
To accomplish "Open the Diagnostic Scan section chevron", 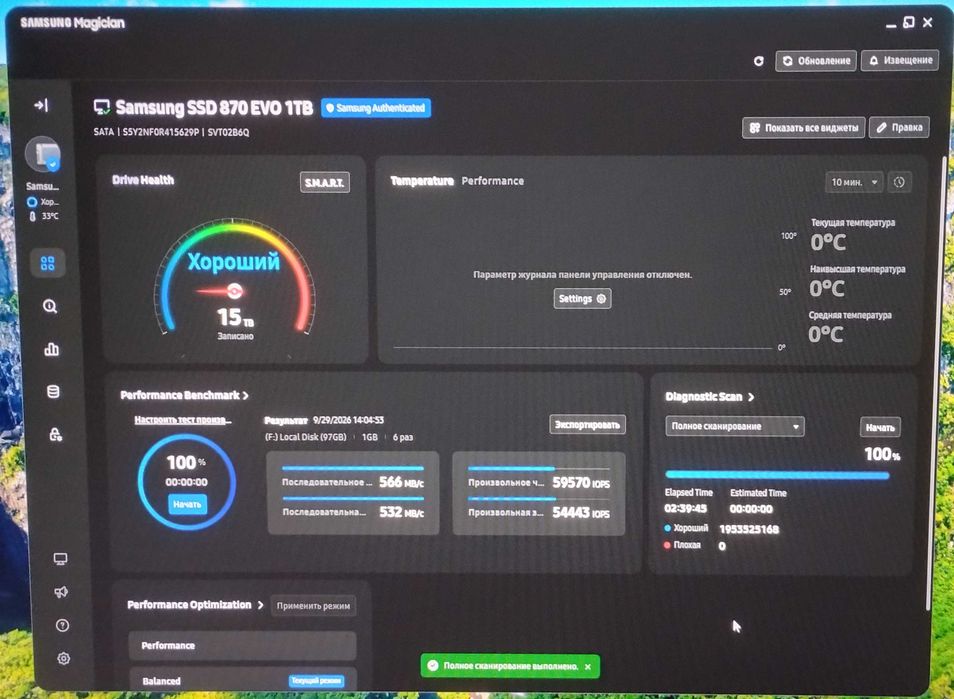I will [x=751, y=397].
